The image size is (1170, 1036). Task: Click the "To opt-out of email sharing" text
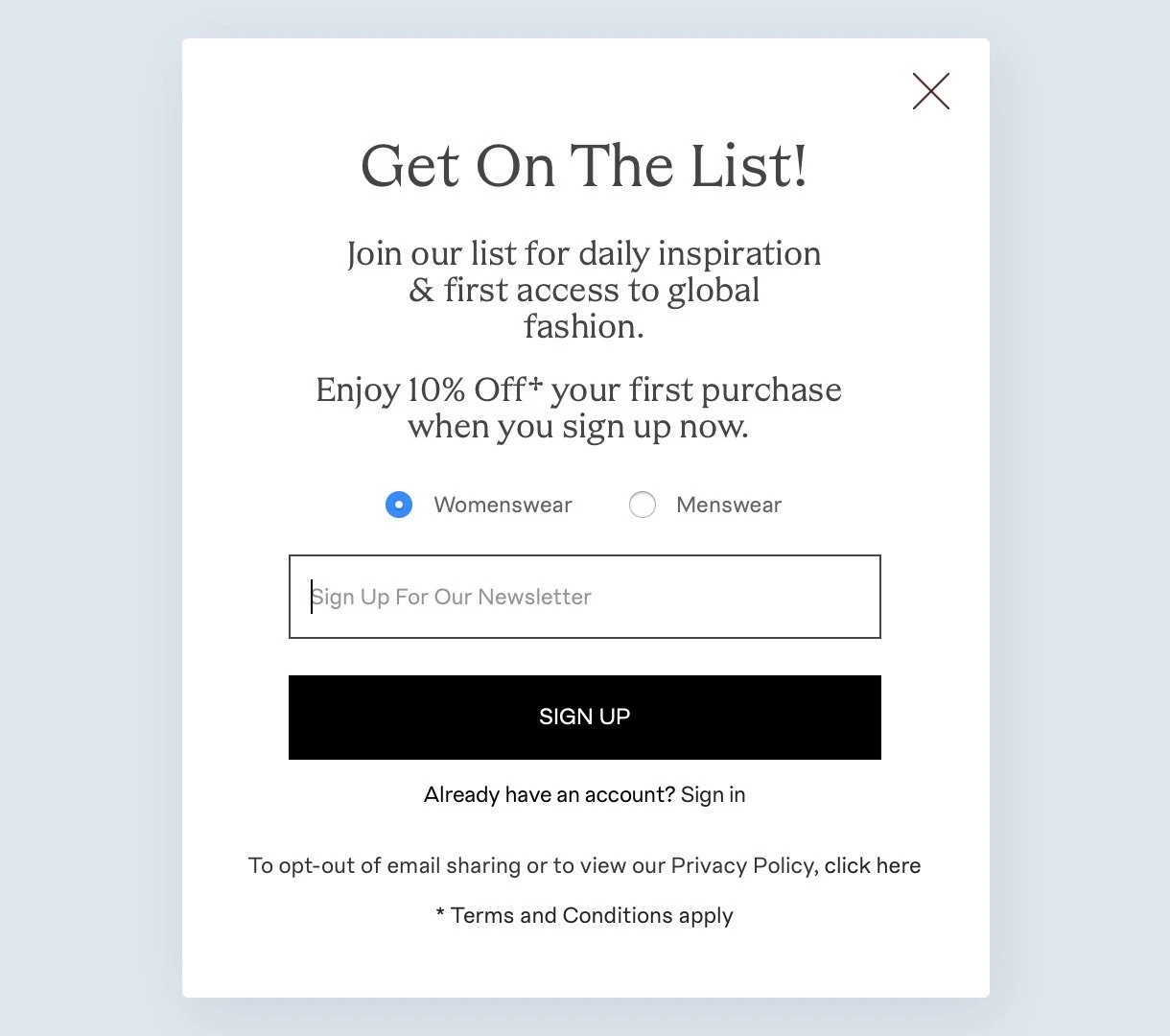[385, 865]
